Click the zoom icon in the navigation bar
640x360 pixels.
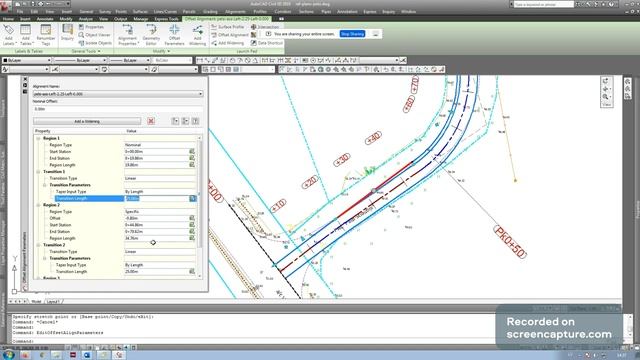[605, 97]
